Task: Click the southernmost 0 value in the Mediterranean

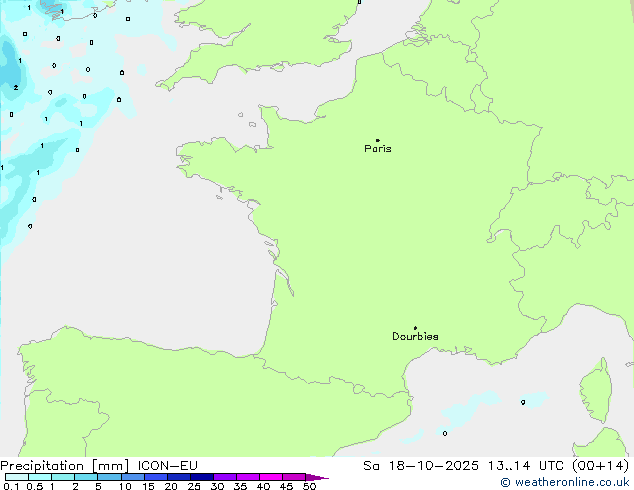Action: 445,433
